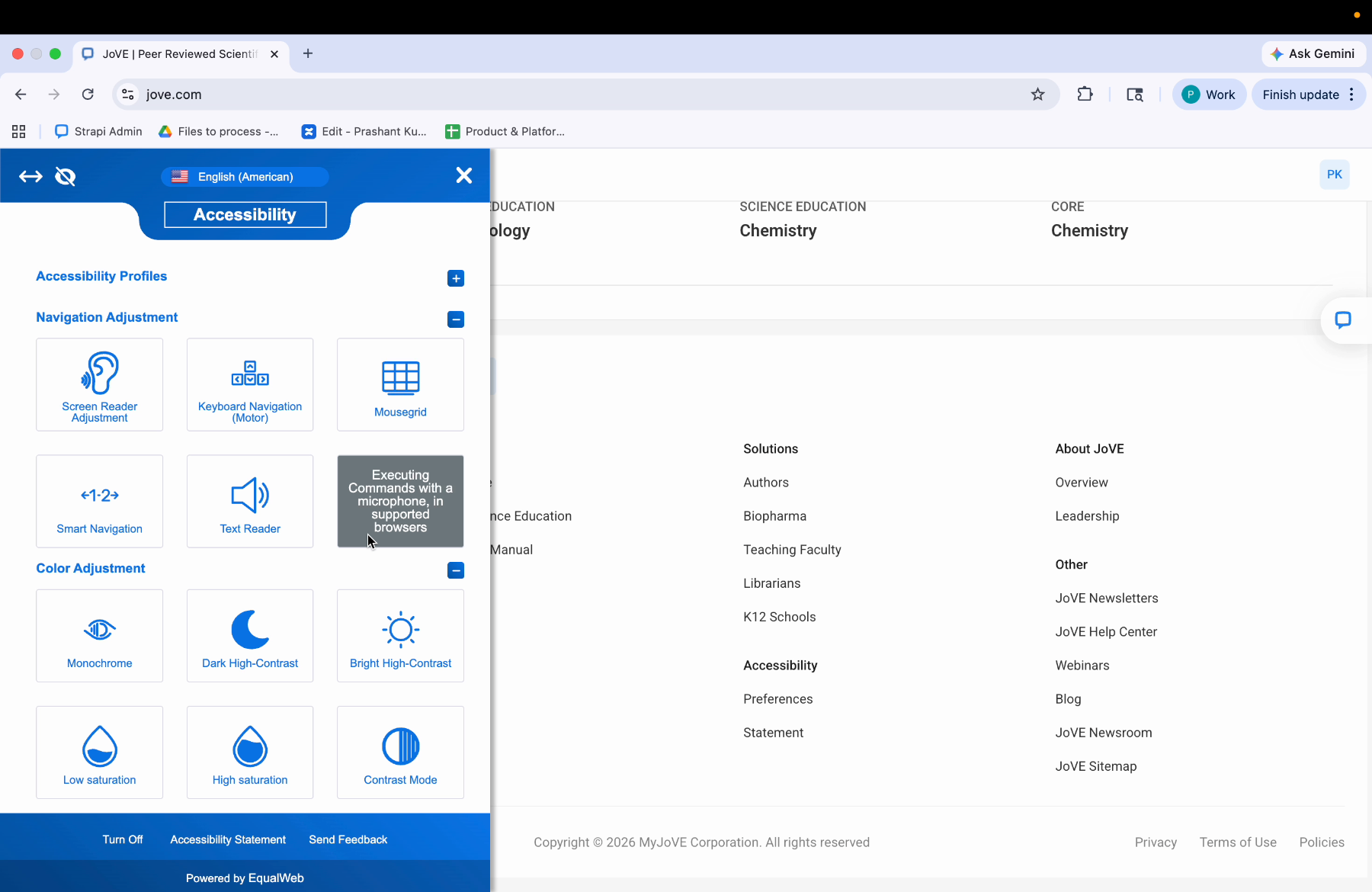
Task: Toggle Monochrome color mode
Action: pyautogui.click(x=100, y=636)
